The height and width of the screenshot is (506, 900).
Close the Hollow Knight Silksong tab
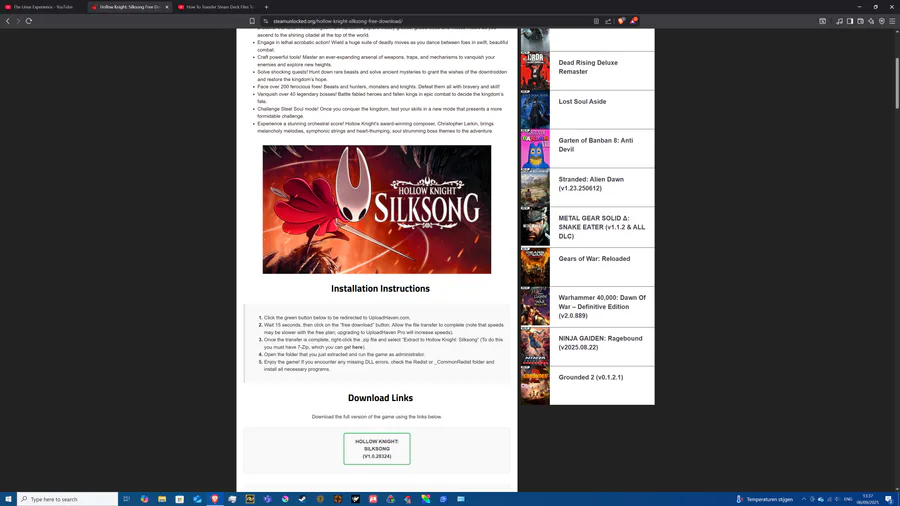[x=167, y=7]
